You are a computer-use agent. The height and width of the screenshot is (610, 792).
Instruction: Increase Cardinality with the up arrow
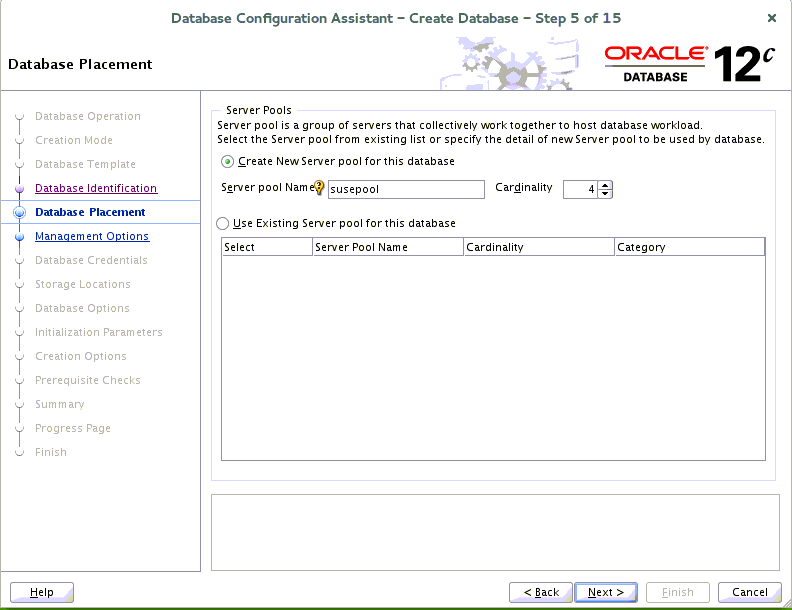click(605, 185)
